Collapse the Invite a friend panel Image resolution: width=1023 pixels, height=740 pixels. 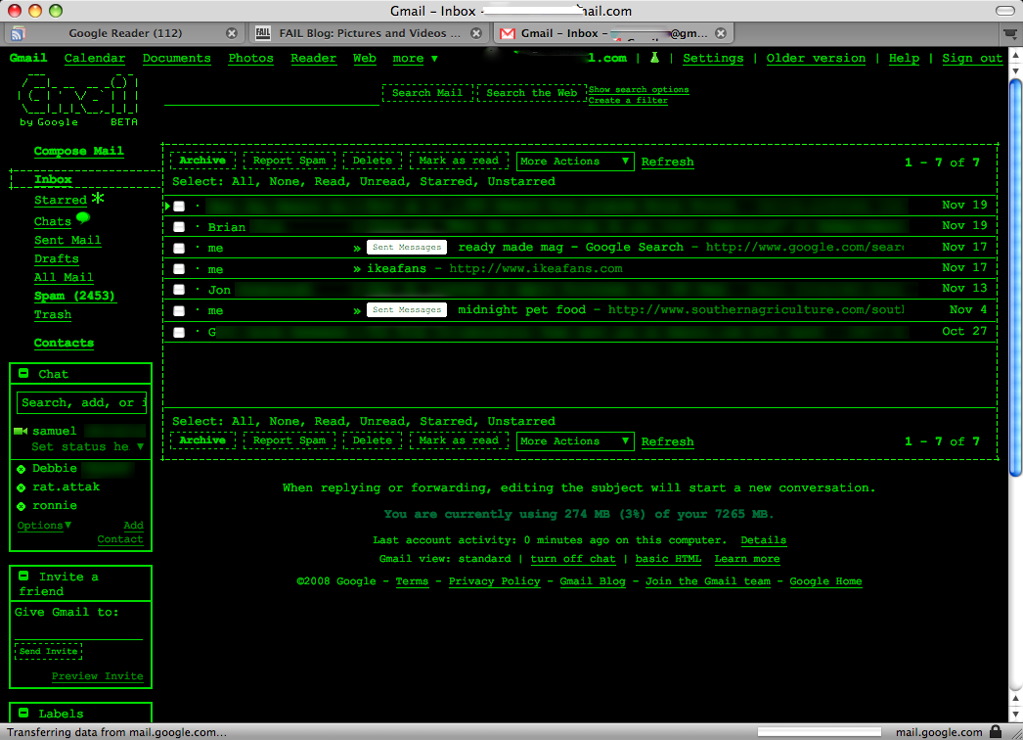(23, 576)
